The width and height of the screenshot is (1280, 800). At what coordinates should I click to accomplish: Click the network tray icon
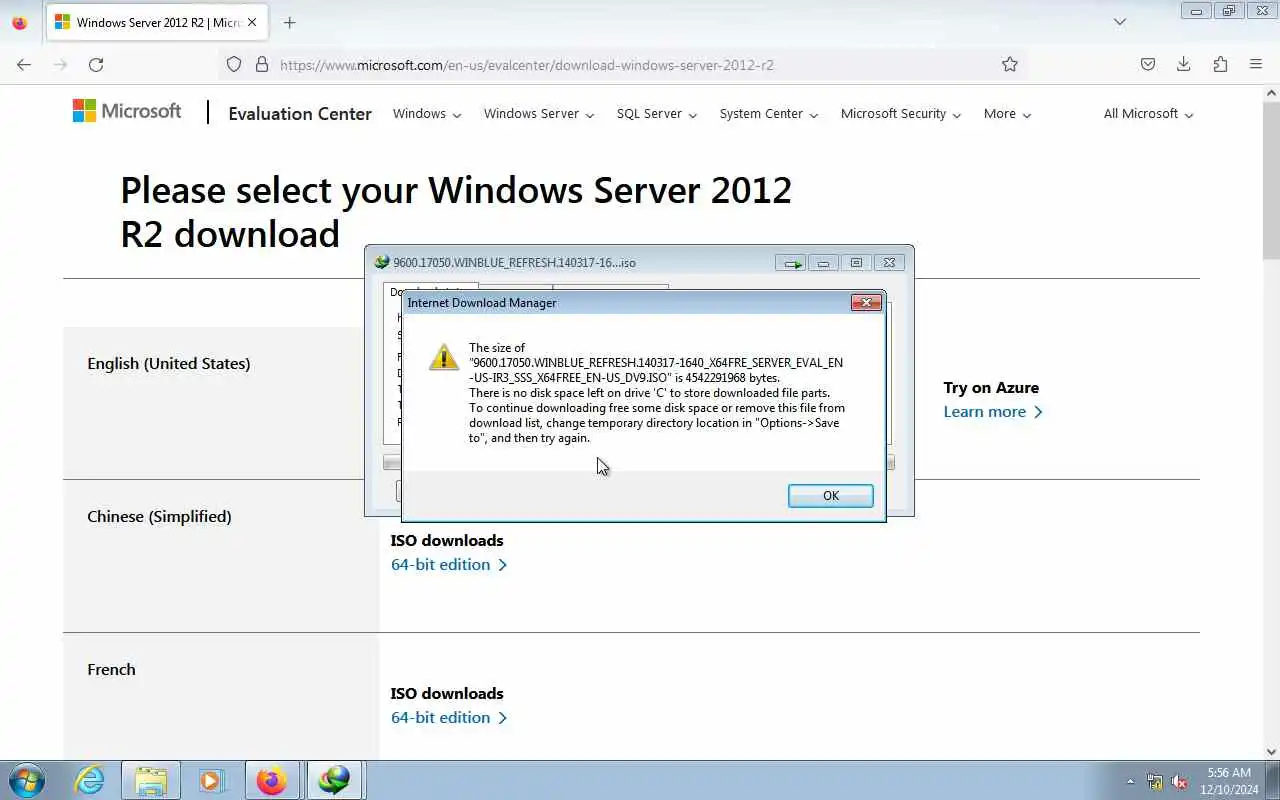(1155, 781)
